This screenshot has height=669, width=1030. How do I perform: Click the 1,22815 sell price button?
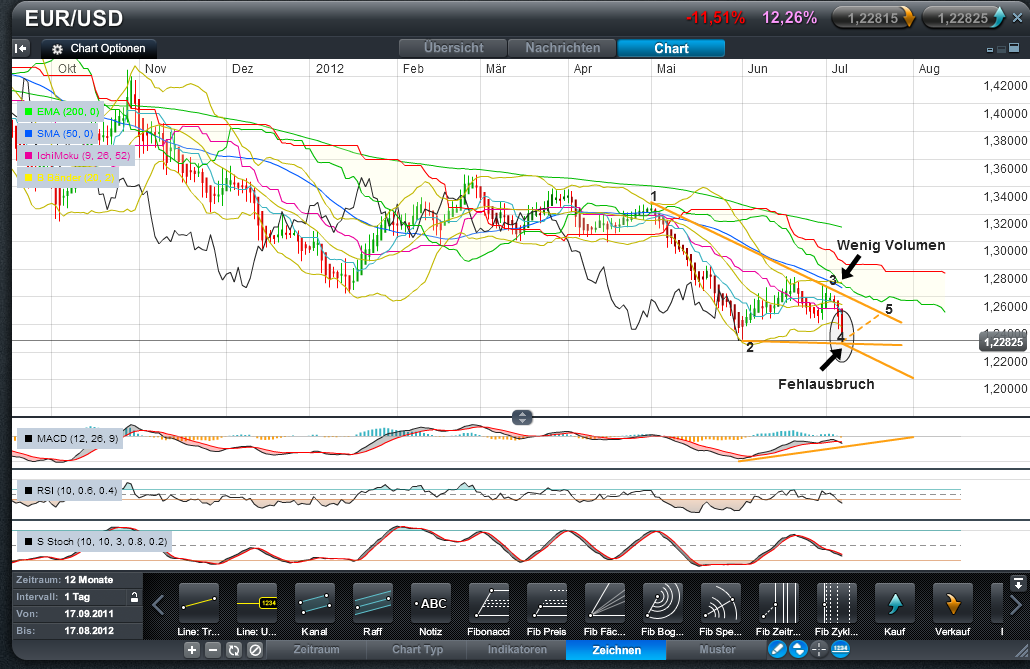(x=873, y=18)
